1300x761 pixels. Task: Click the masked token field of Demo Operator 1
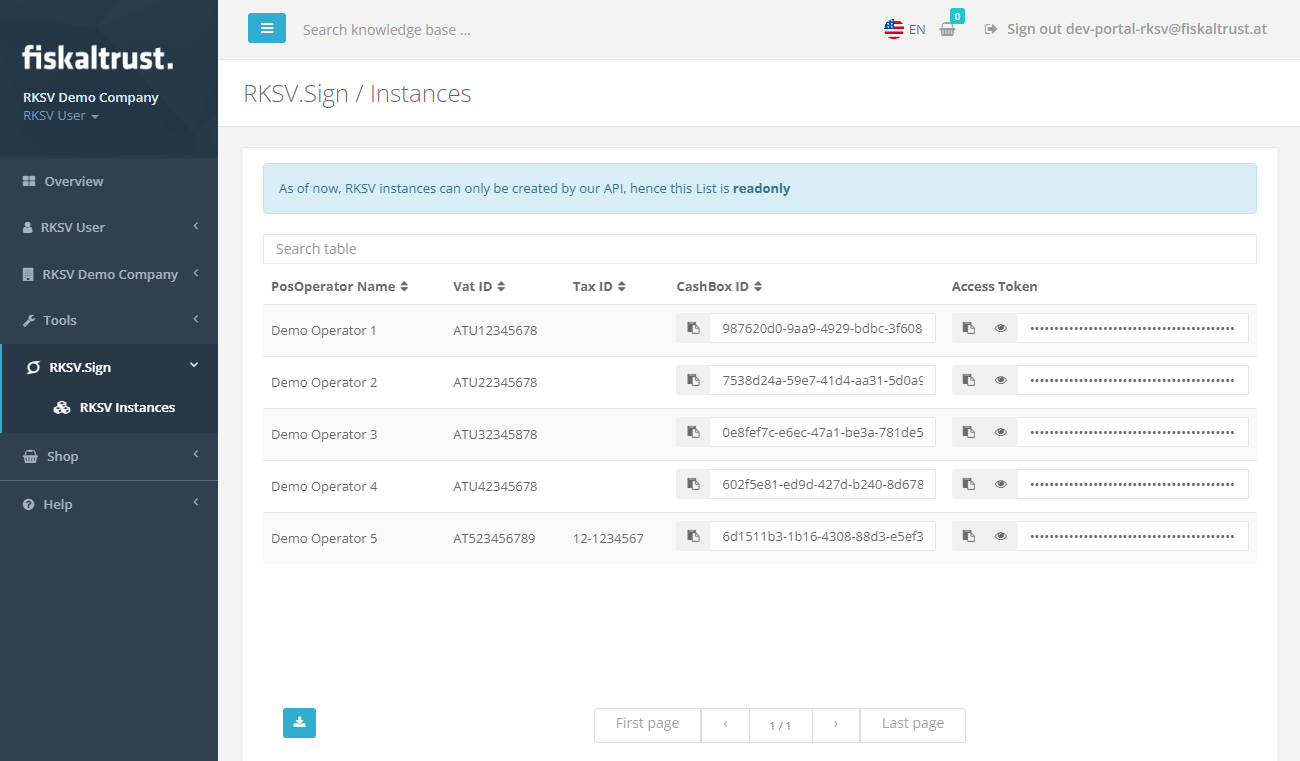click(1133, 328)
